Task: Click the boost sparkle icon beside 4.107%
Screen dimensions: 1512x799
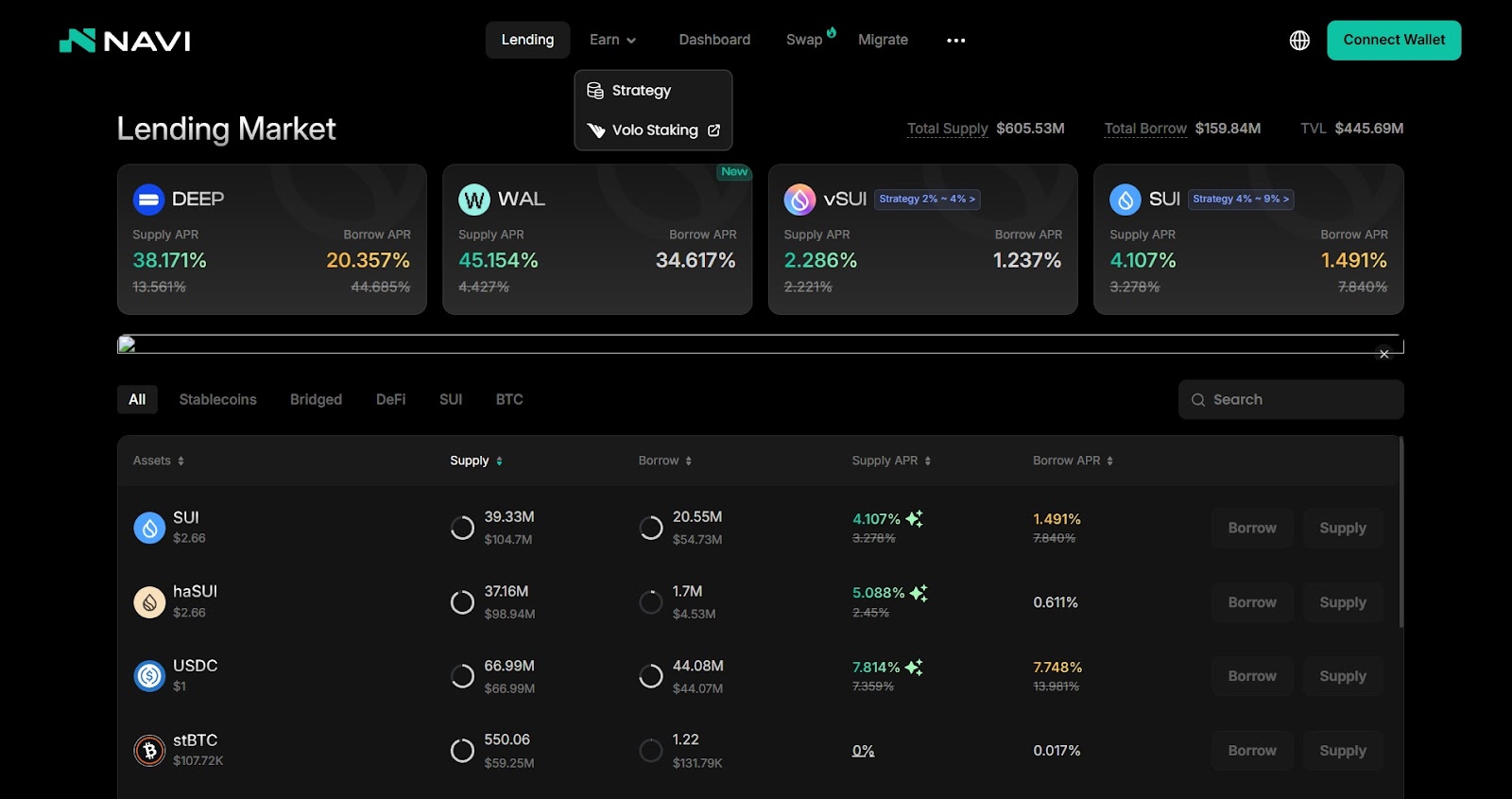Action: pos(914,518)
